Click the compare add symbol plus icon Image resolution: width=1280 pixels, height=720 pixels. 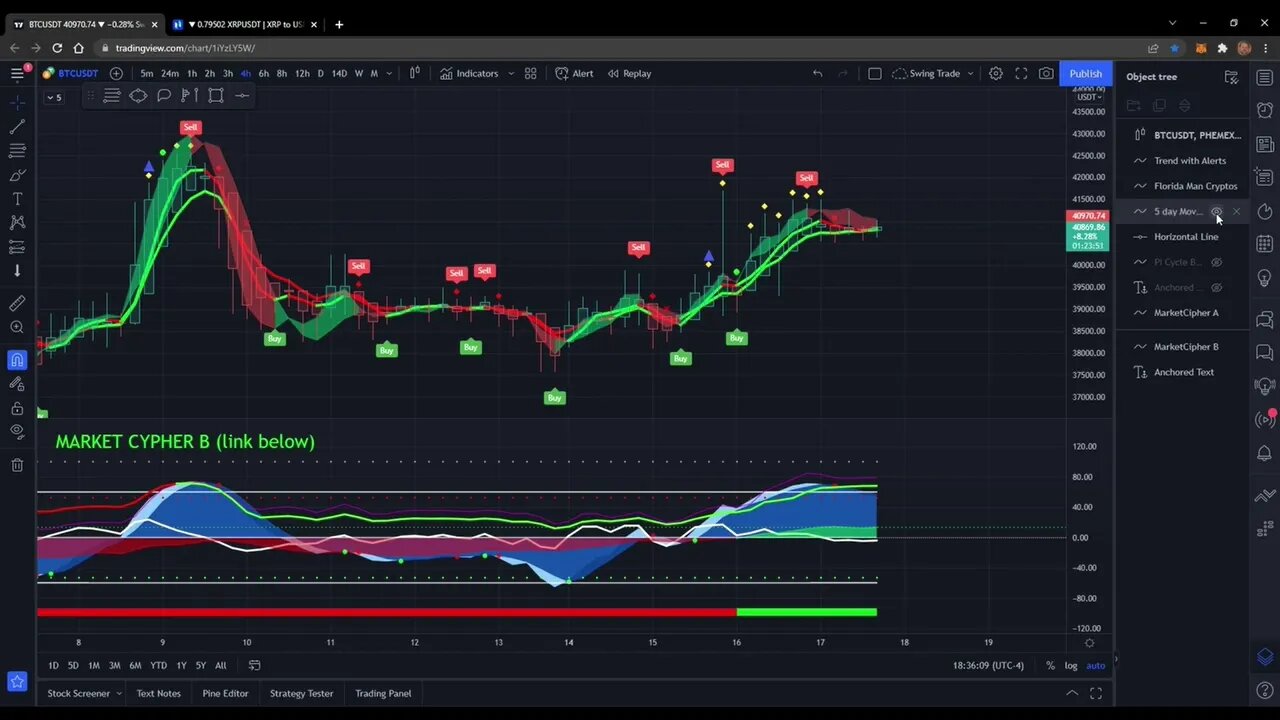(116, 73)
